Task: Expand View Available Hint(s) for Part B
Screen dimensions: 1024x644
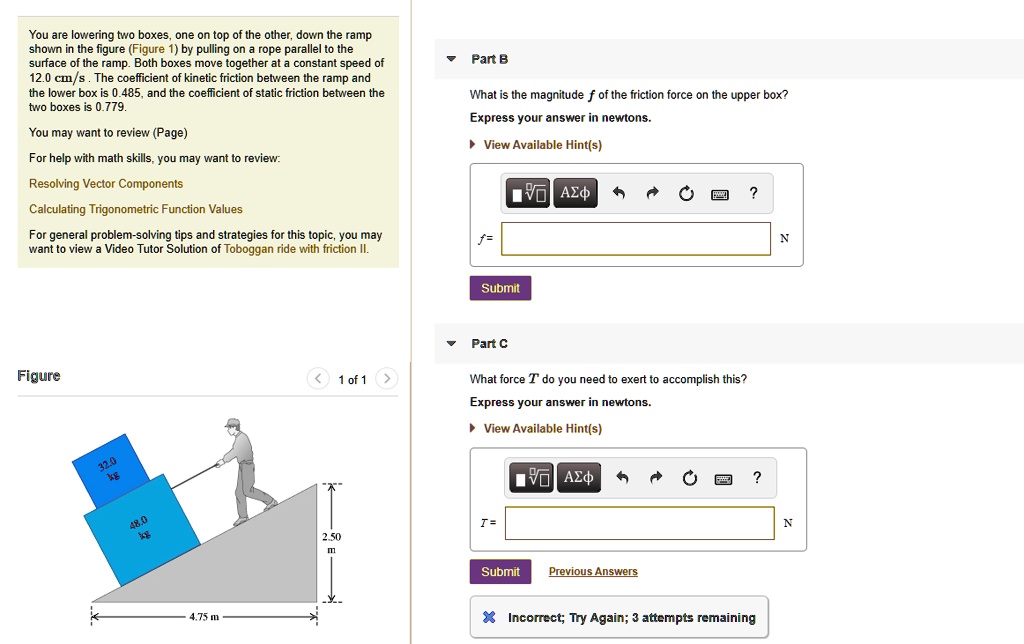Action: coord(542,145)
